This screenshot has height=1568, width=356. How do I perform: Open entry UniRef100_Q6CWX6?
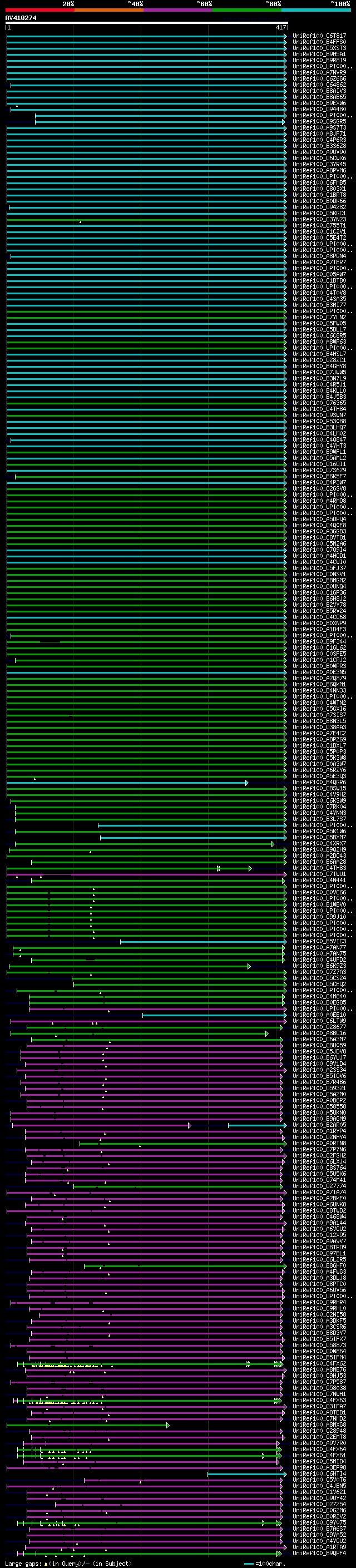[319, 159]
